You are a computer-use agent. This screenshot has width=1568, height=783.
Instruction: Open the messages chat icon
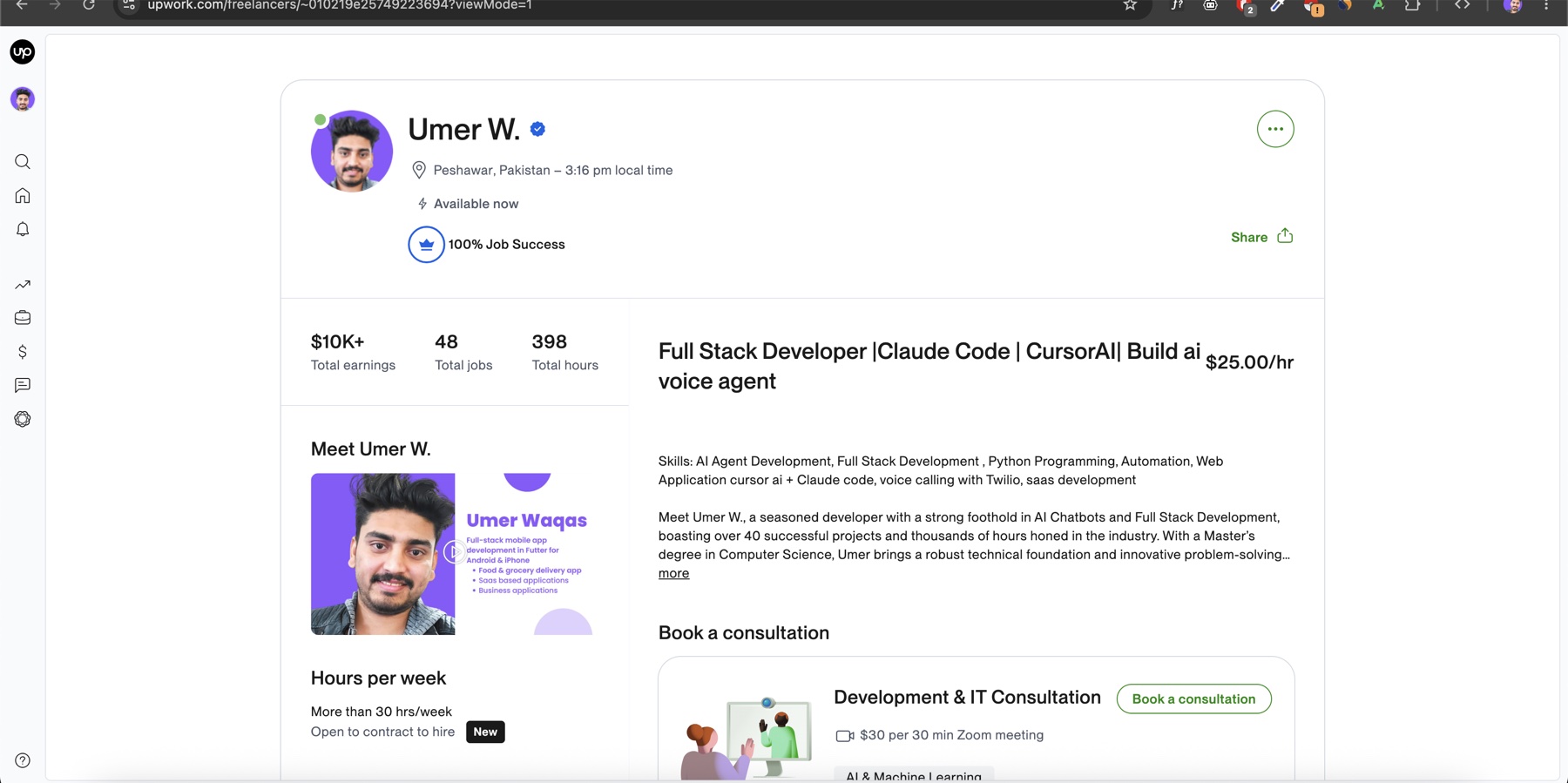[x=23, y=385]
